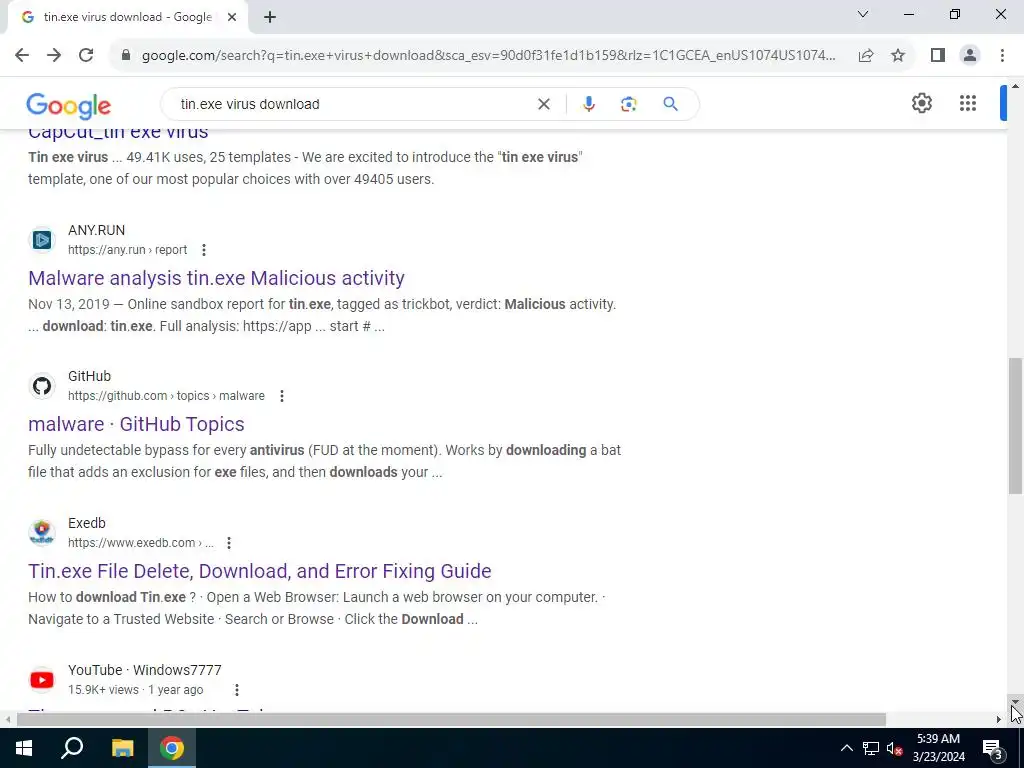Click the scrollbar down arrow
The image size is (1024, 768).
pyautogui.click(x=1015, y=701)
